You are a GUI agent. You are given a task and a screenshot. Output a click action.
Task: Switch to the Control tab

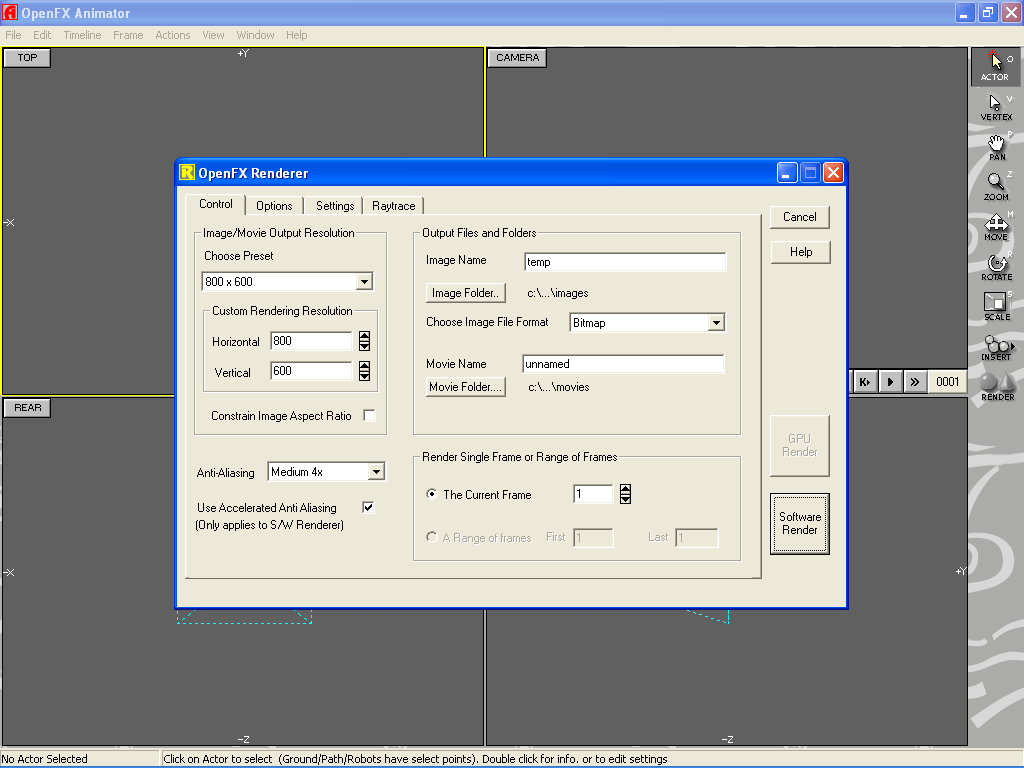(x=216, y=204)
